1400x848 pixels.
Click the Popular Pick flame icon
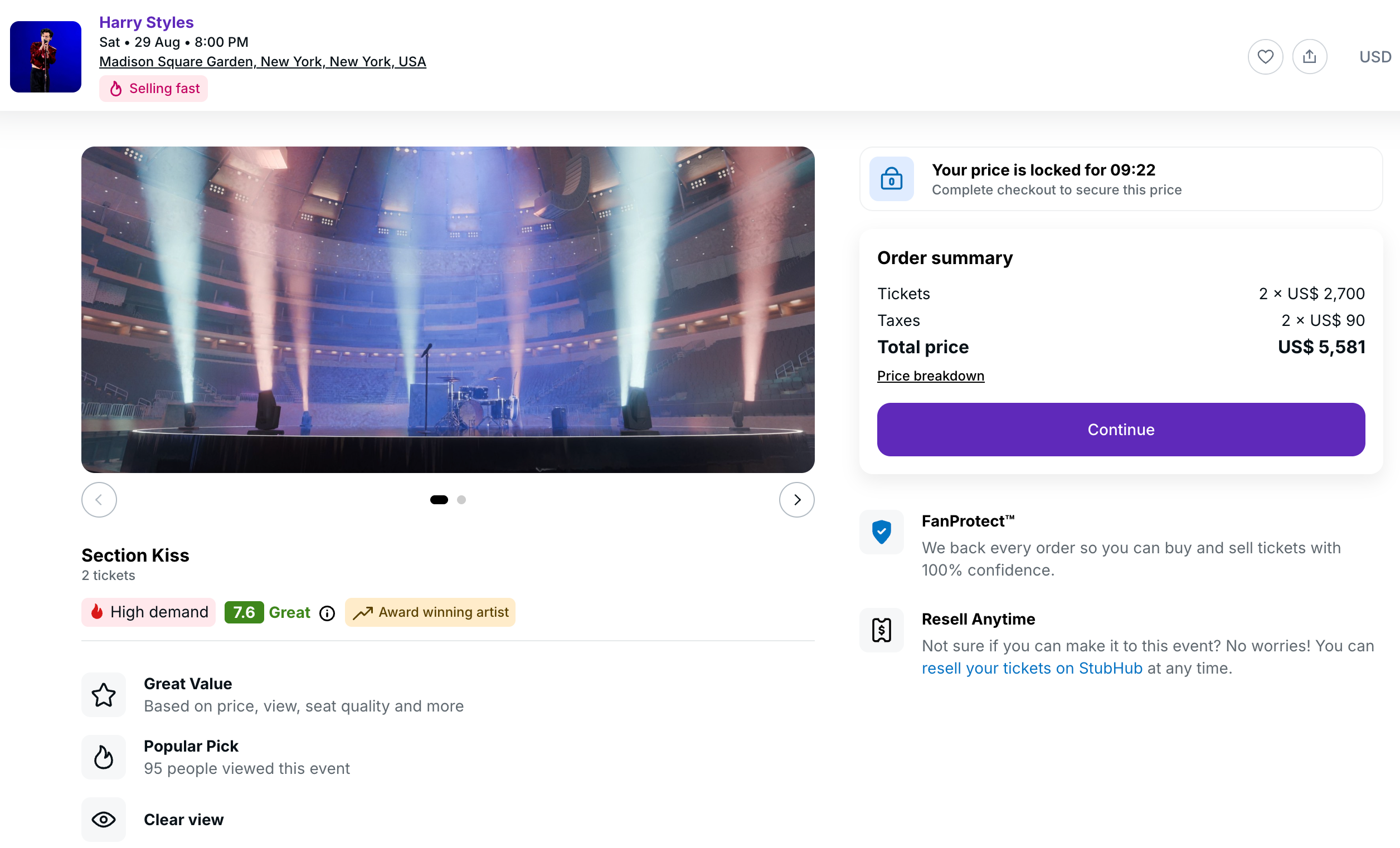(x=104, y=758)
